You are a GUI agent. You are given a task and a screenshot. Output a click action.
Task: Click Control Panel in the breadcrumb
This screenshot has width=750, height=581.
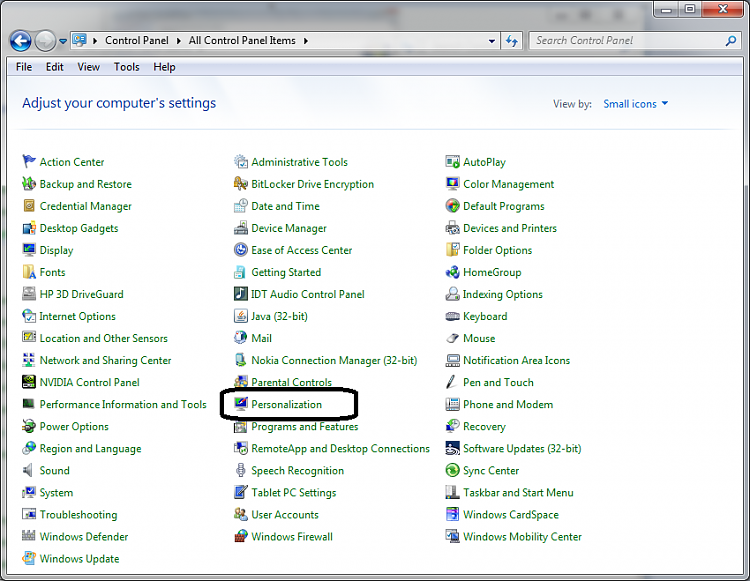137,41
